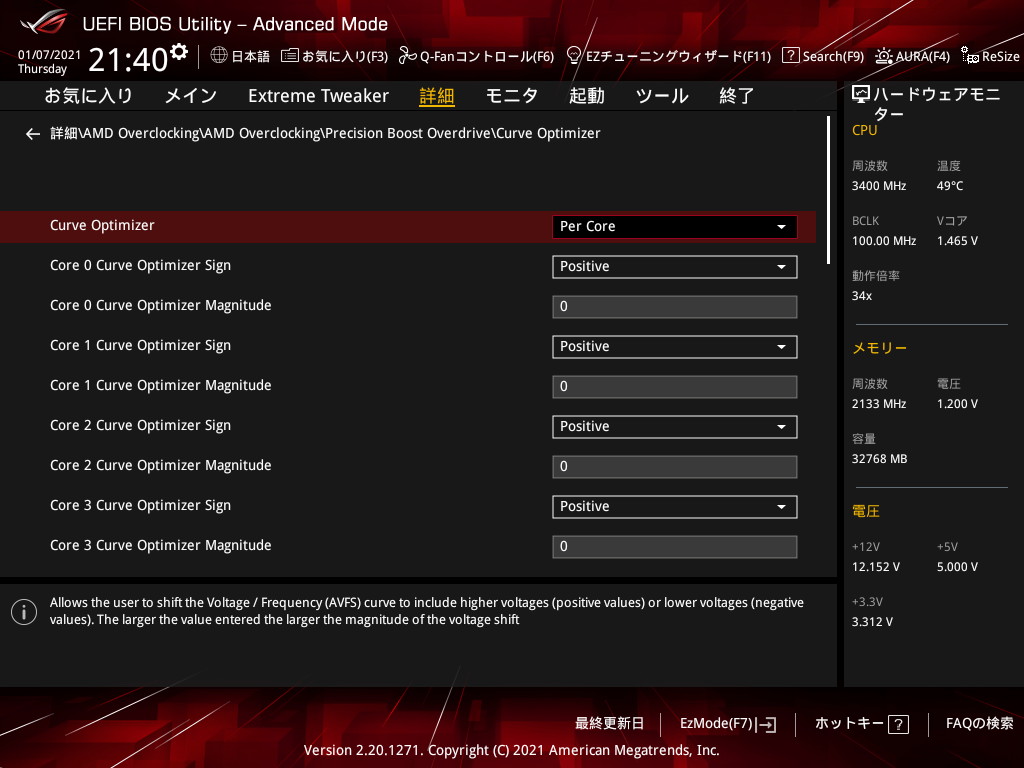The image size is (1024, 768).
Task: Click the 34x ratio value
Action: [x=862, y=296]
